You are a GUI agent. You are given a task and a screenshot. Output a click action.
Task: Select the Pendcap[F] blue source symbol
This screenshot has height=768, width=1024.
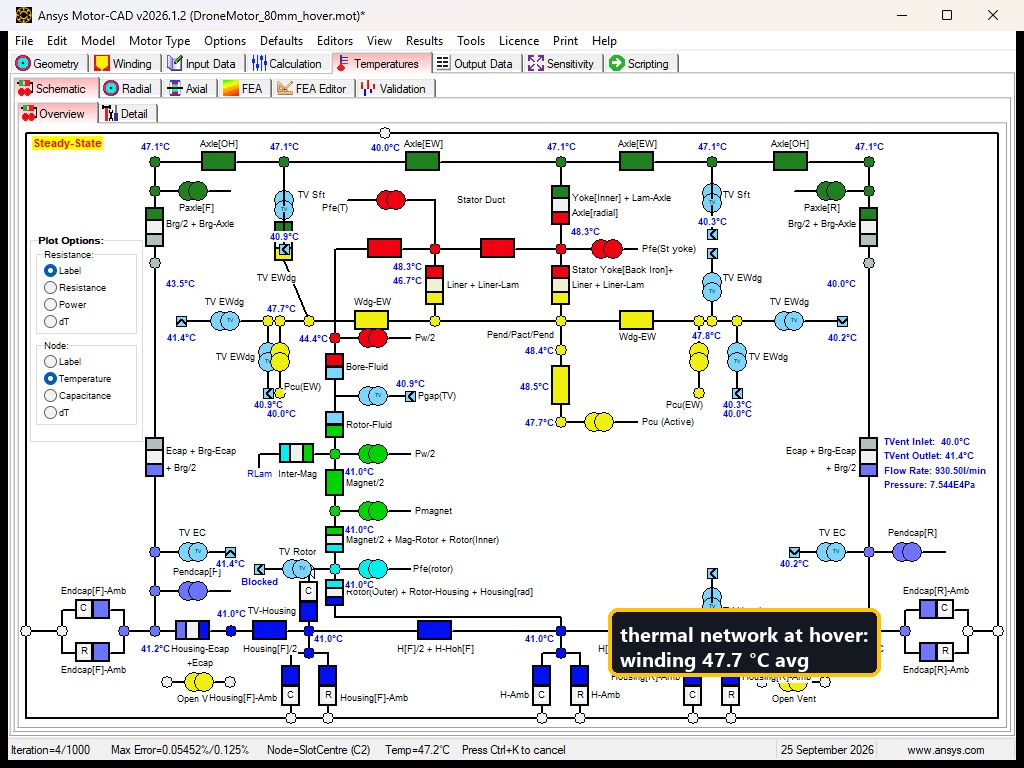(193, 591)
